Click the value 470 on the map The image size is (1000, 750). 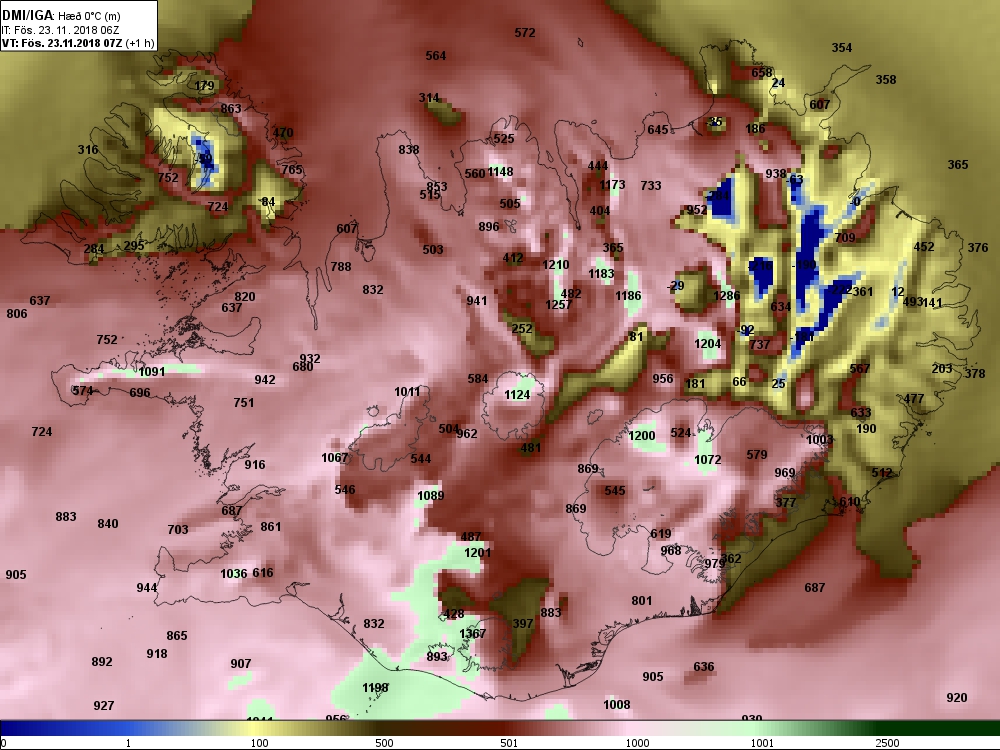283,133
